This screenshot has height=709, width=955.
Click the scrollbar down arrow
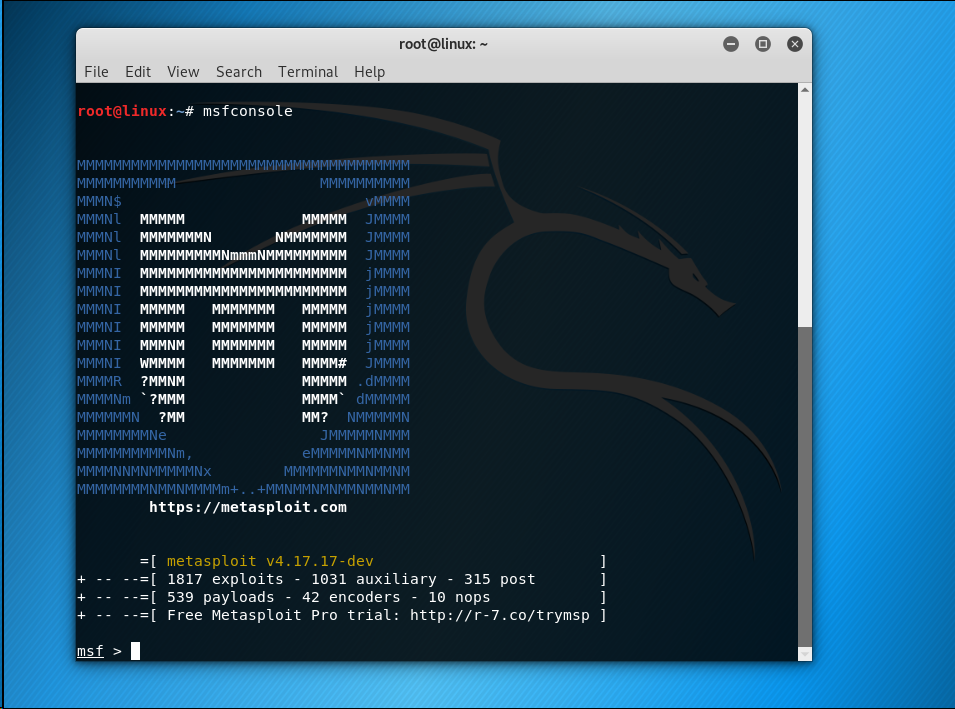(805, 654)
